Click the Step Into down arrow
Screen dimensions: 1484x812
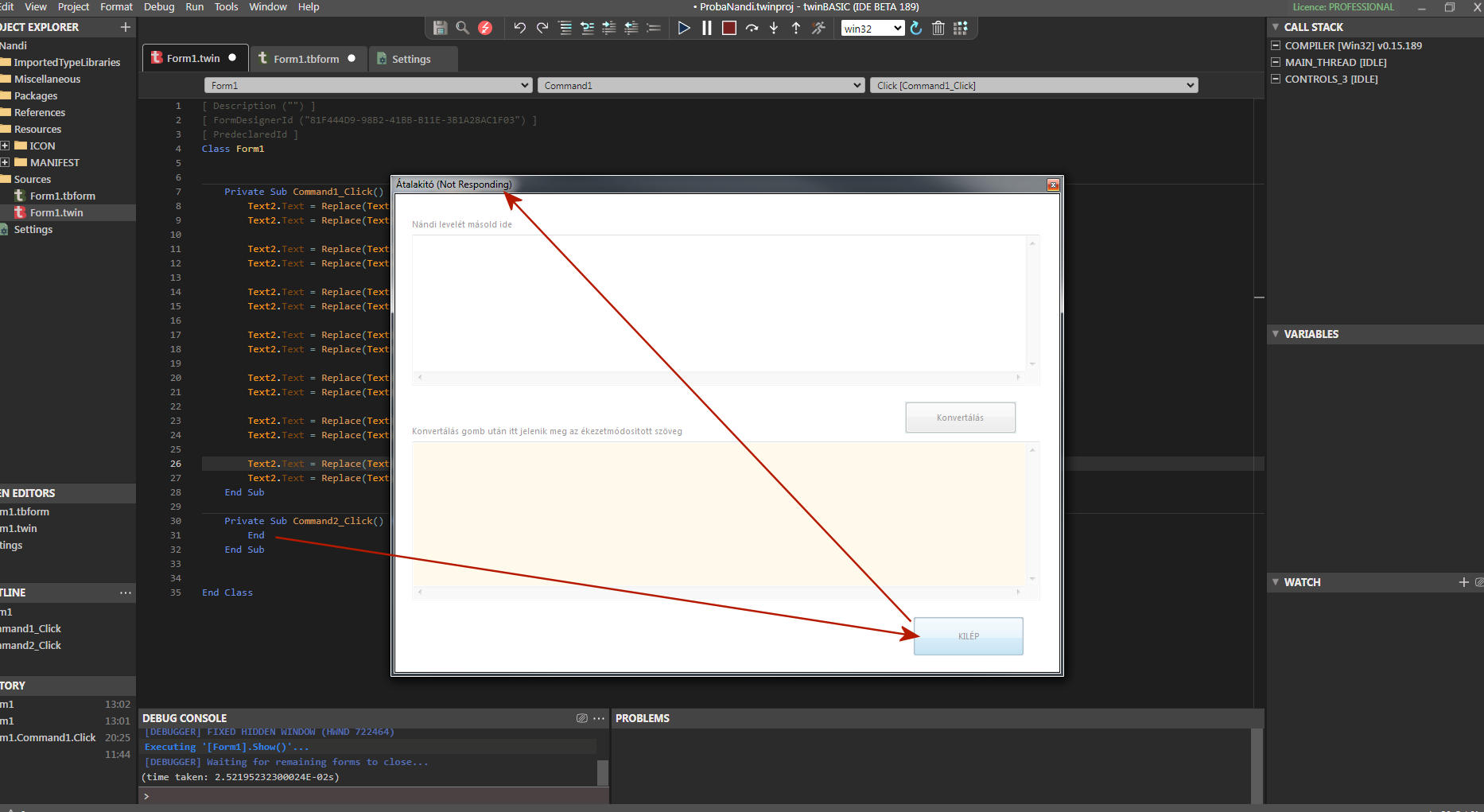pyautogui.click(x=774, y=28)
